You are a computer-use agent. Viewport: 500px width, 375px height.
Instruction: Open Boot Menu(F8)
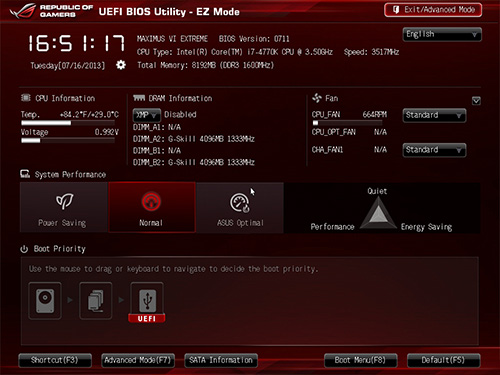(x=360, y=360)
